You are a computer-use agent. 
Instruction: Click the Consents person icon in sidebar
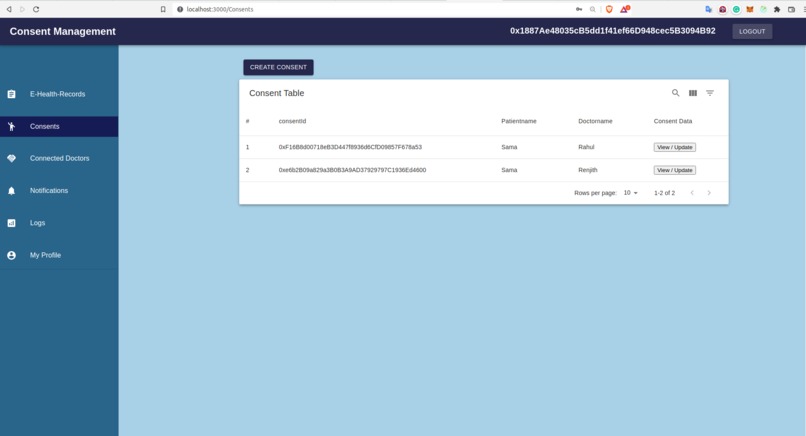coord(11,126)
